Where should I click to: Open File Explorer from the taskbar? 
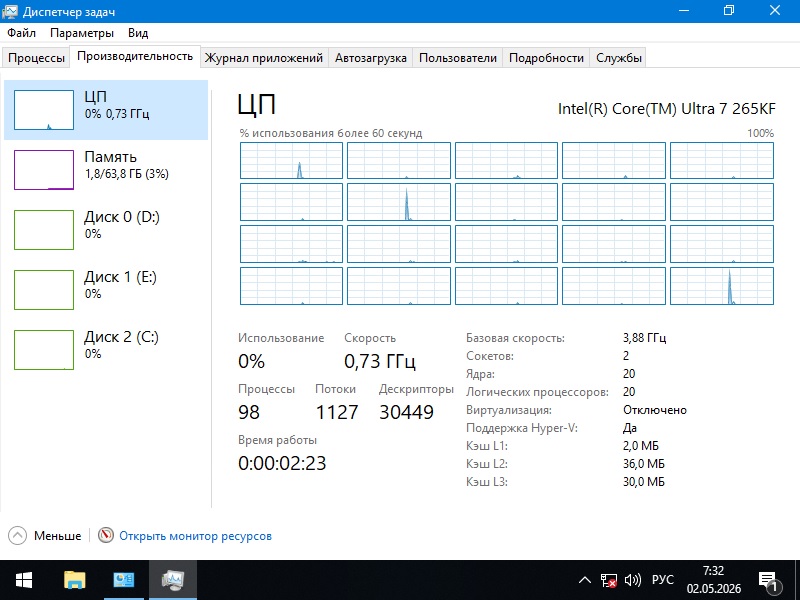click(74, 580)
